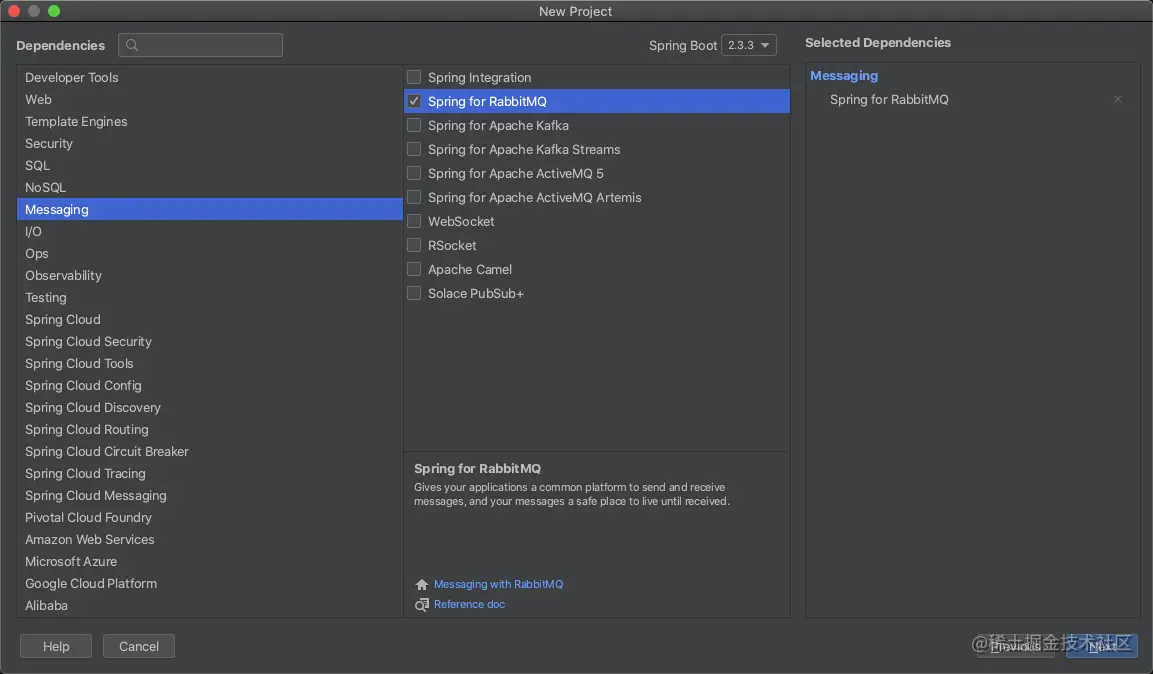Screen dimensions: 1153x674
Task: Choose the NoSQL category
Action: 45,187
